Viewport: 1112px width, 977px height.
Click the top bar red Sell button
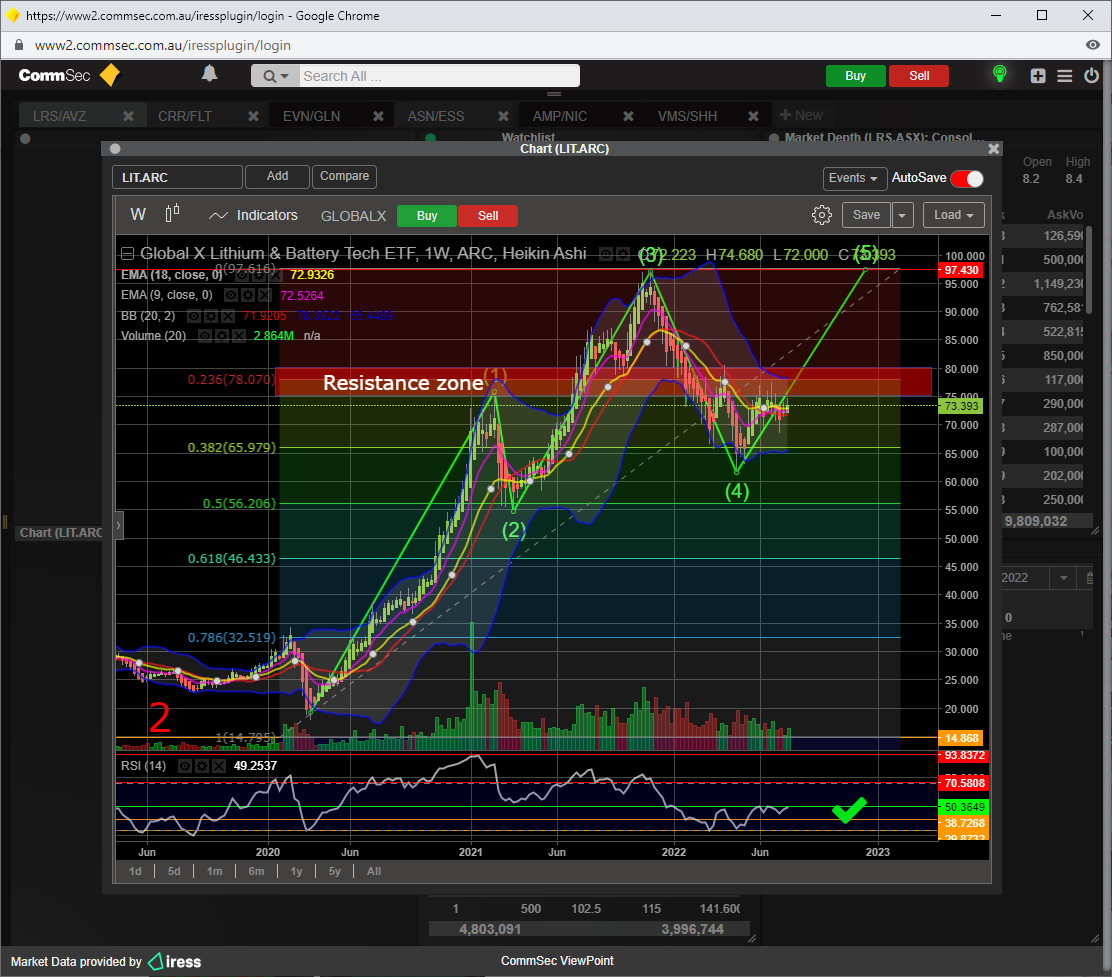coord(919,76)
